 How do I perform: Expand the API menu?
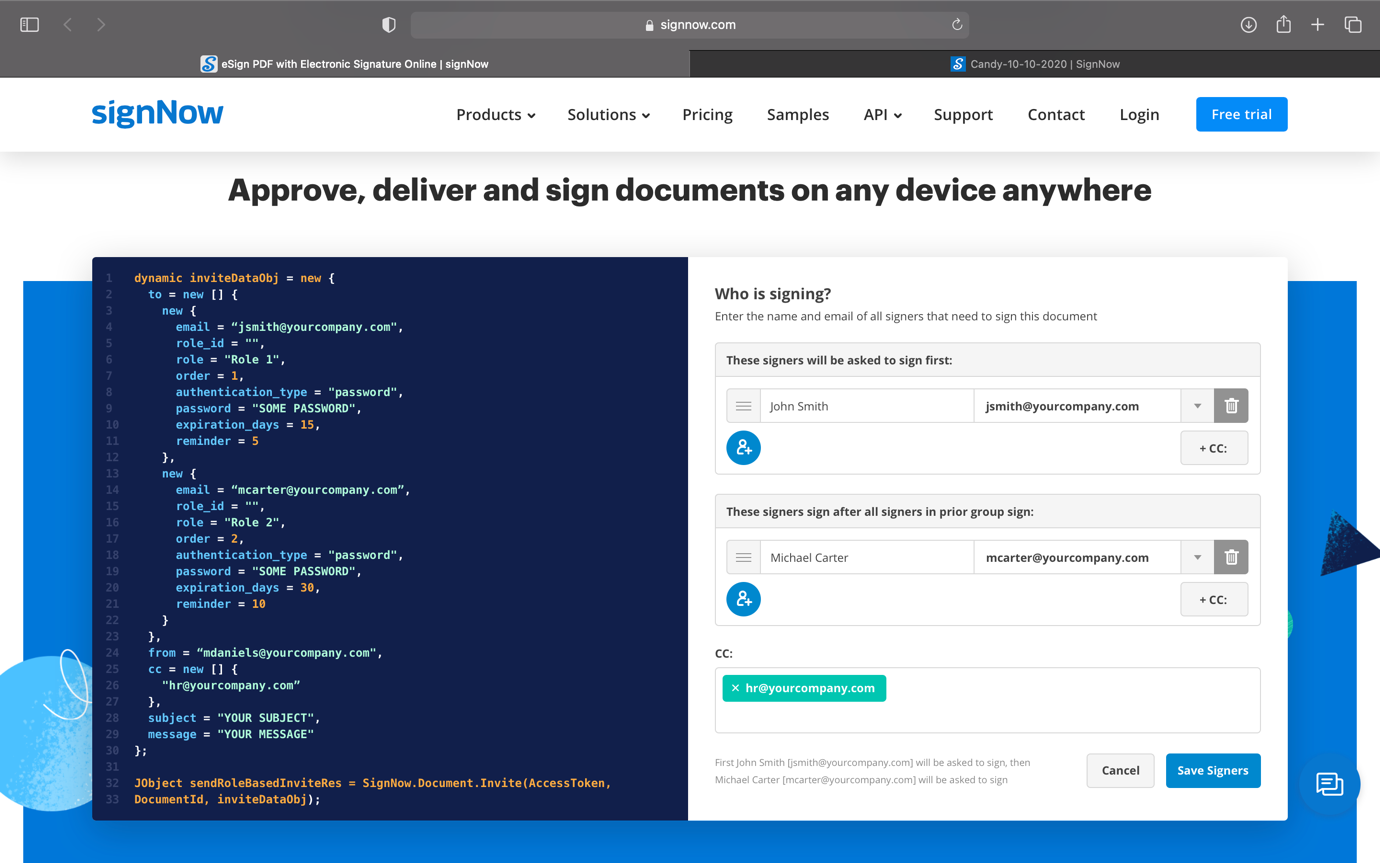[883, 115]
